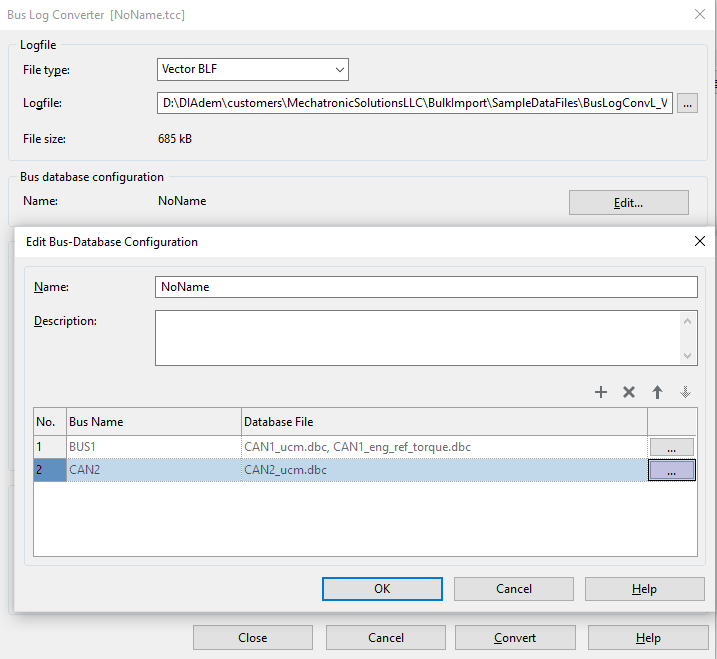717x659 pixels.
Task: Click the Edit... bus configuration button
Action: pyautogui.click(x=628, y=202)
